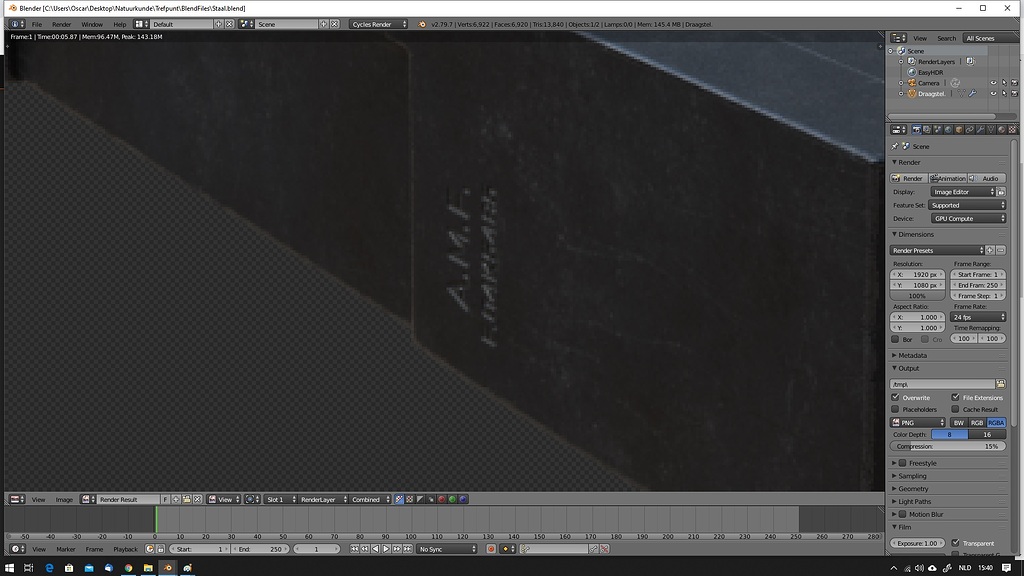Open the Texture properties tab icon
1024x576 pixels.
[x=1012, y=129]
